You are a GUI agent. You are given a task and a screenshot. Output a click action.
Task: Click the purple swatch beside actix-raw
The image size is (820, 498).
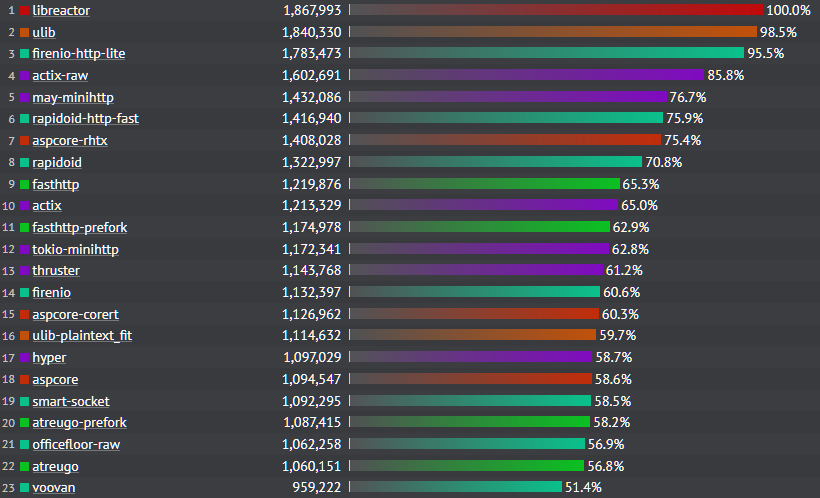tap(24, 76)
